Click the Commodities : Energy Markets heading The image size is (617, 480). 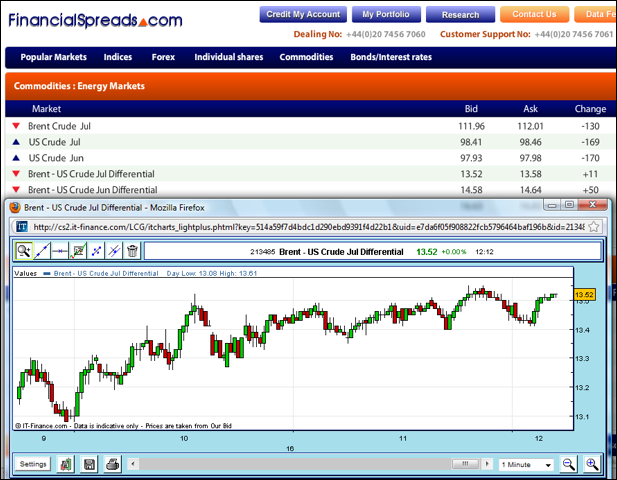pyautogui.click(x=79, y=86)
